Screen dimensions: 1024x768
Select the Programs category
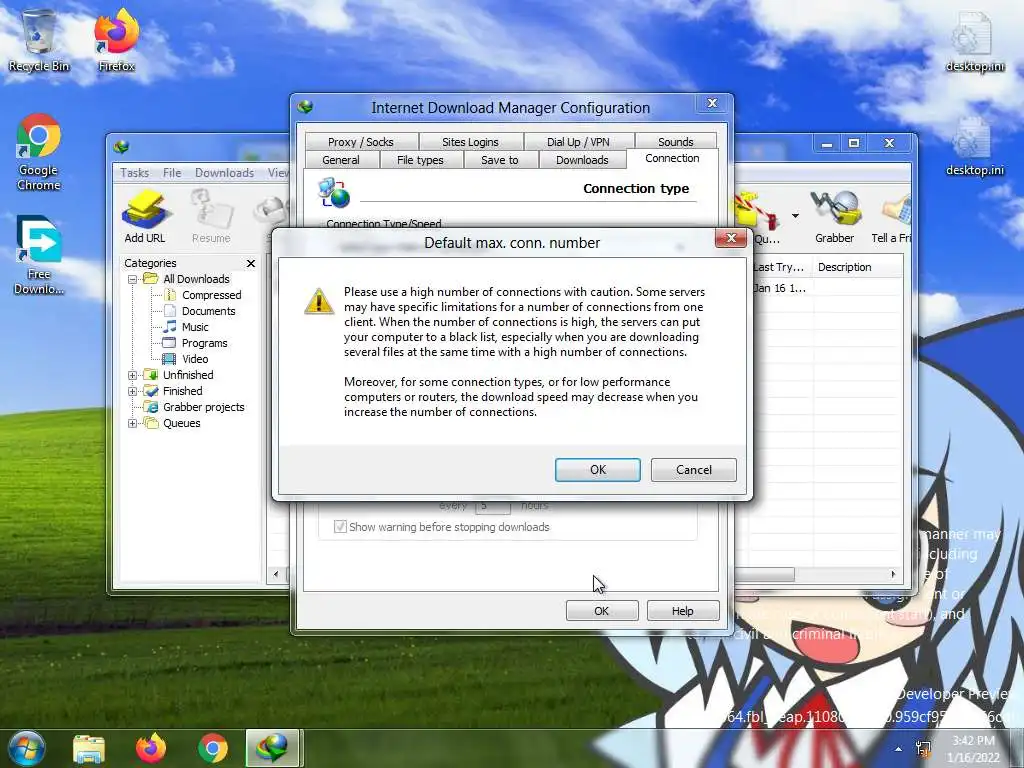click(204, 343)
